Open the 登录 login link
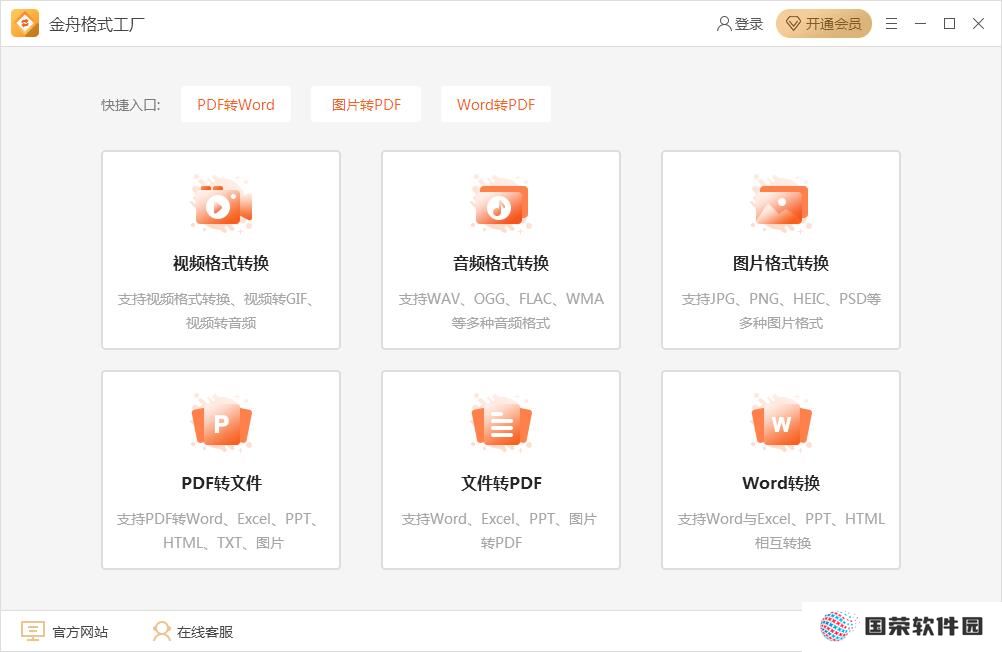The image size is (1002, 652). [748, 24]
